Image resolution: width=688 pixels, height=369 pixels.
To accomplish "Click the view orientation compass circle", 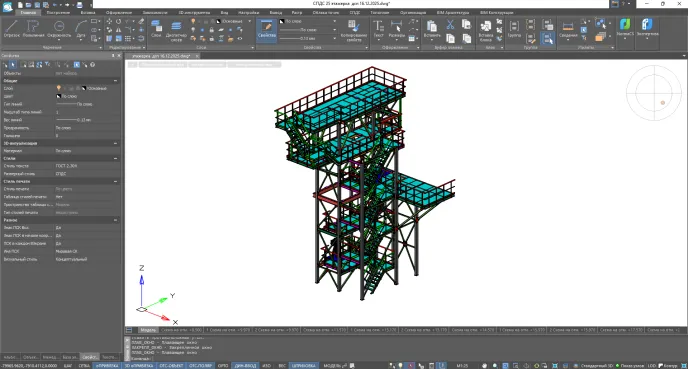I will [654, 93].
